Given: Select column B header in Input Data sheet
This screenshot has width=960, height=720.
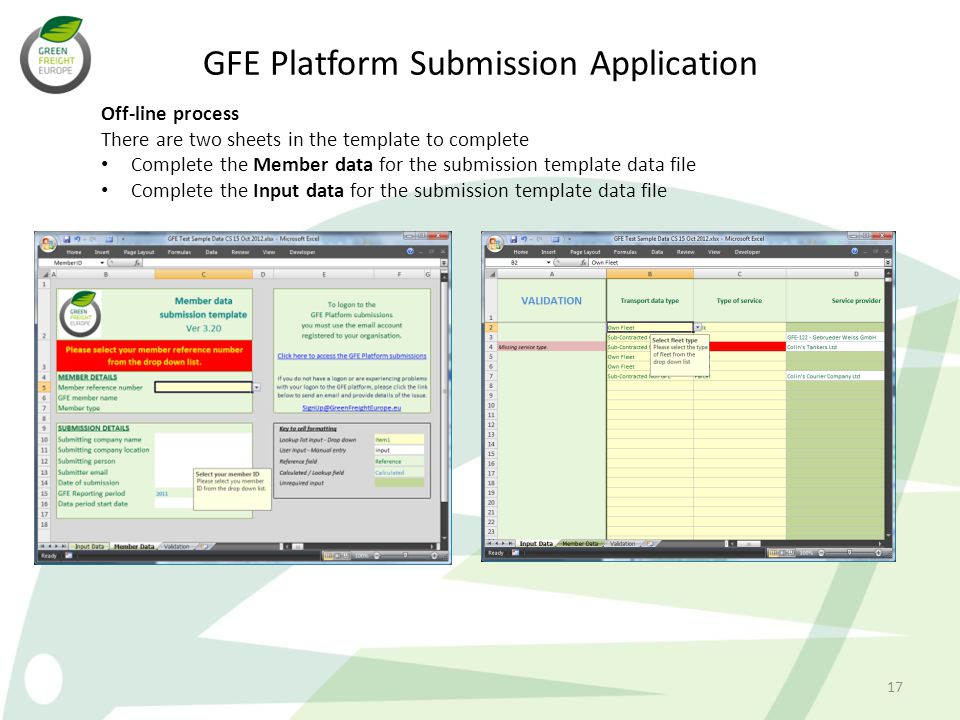Looking at the screenshot, I should tap(650, 274).
